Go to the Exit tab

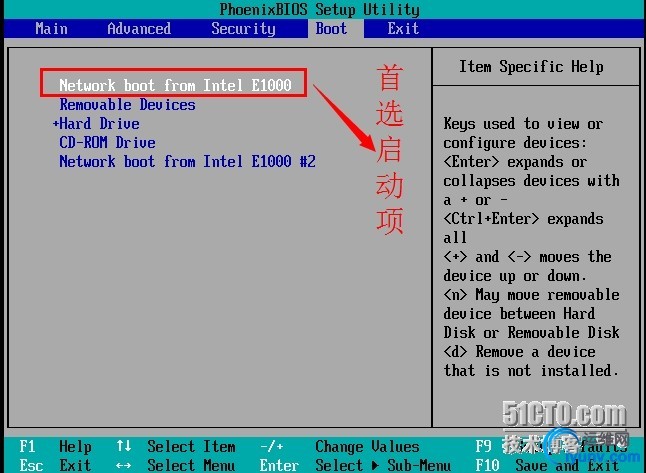tap(403, 29)
